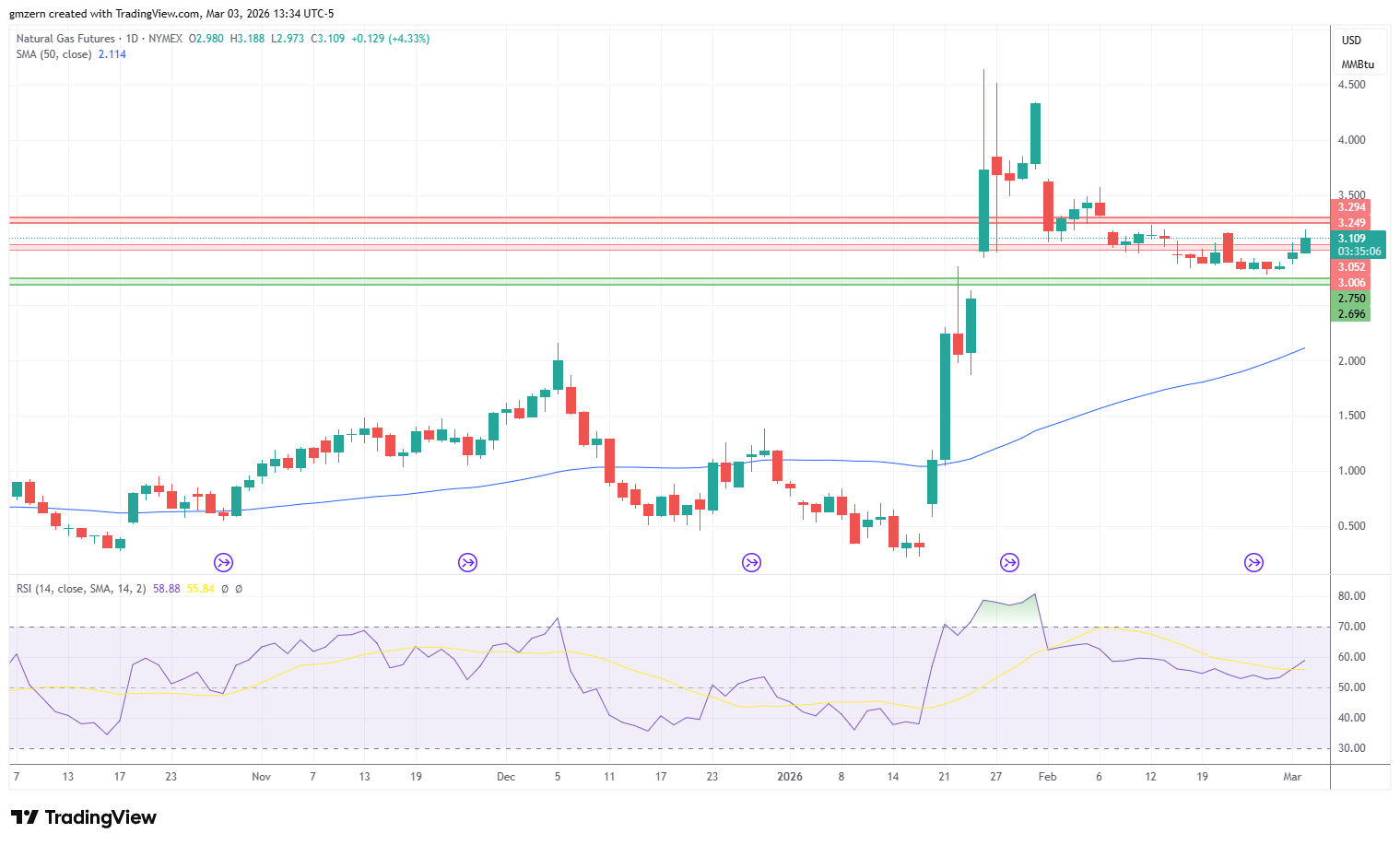The height and width of the screenshot is (845, 1400).
Task: Click the 2026 label on the time axis
Action: pos(790,777)
